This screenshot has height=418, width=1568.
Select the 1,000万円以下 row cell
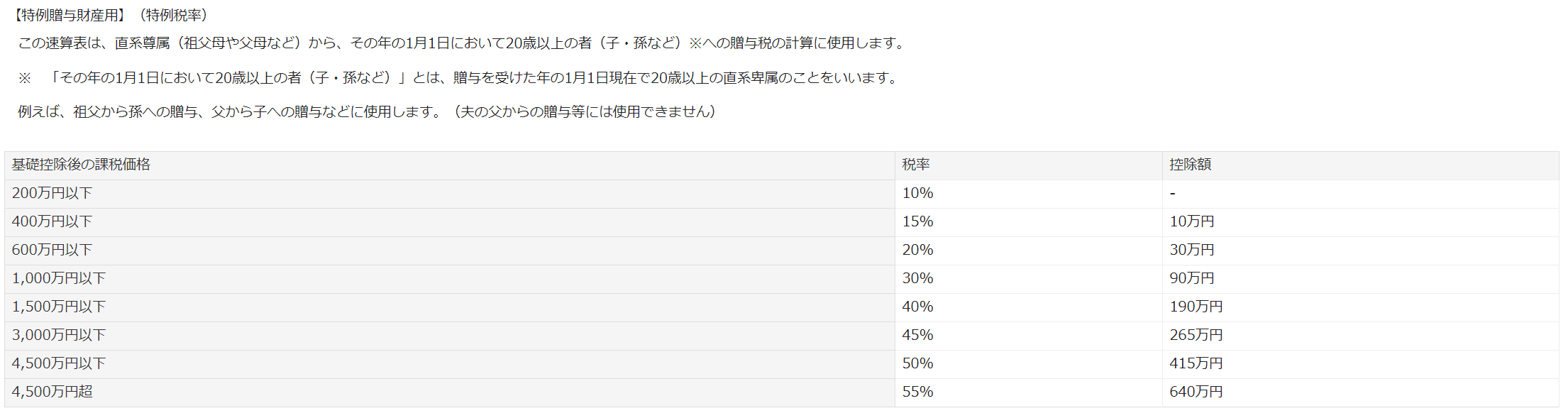pyautogui.click(x=59, y=278)
